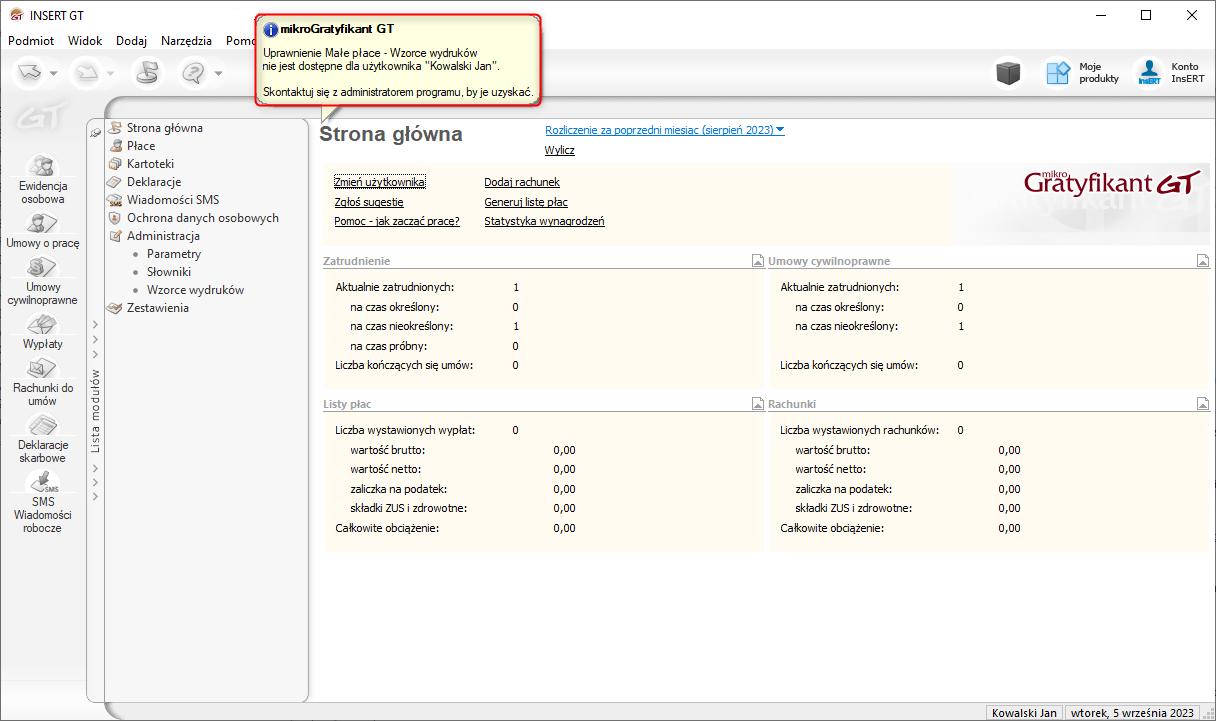Open Parametry under Administracja
Viewport: 1216px width, 721px height.
pyautogui.click(x=174, y=254)
